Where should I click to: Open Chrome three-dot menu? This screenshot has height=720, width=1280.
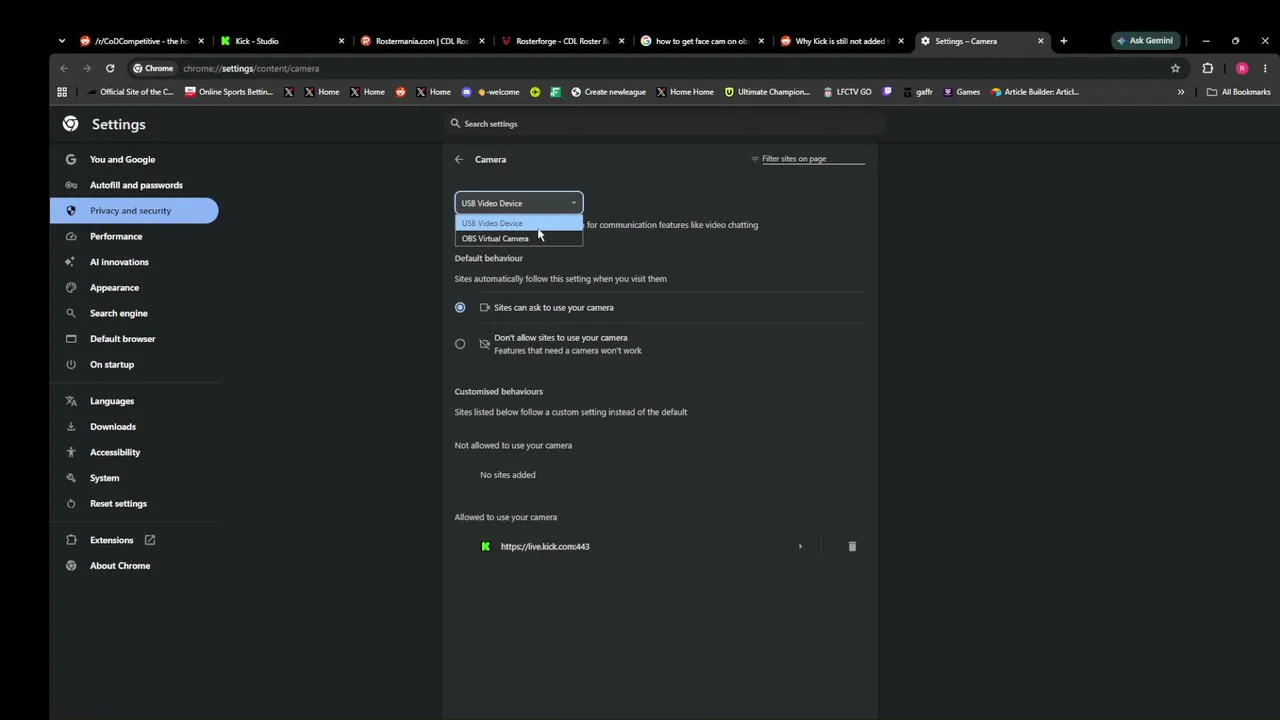tap(1265, 68)
